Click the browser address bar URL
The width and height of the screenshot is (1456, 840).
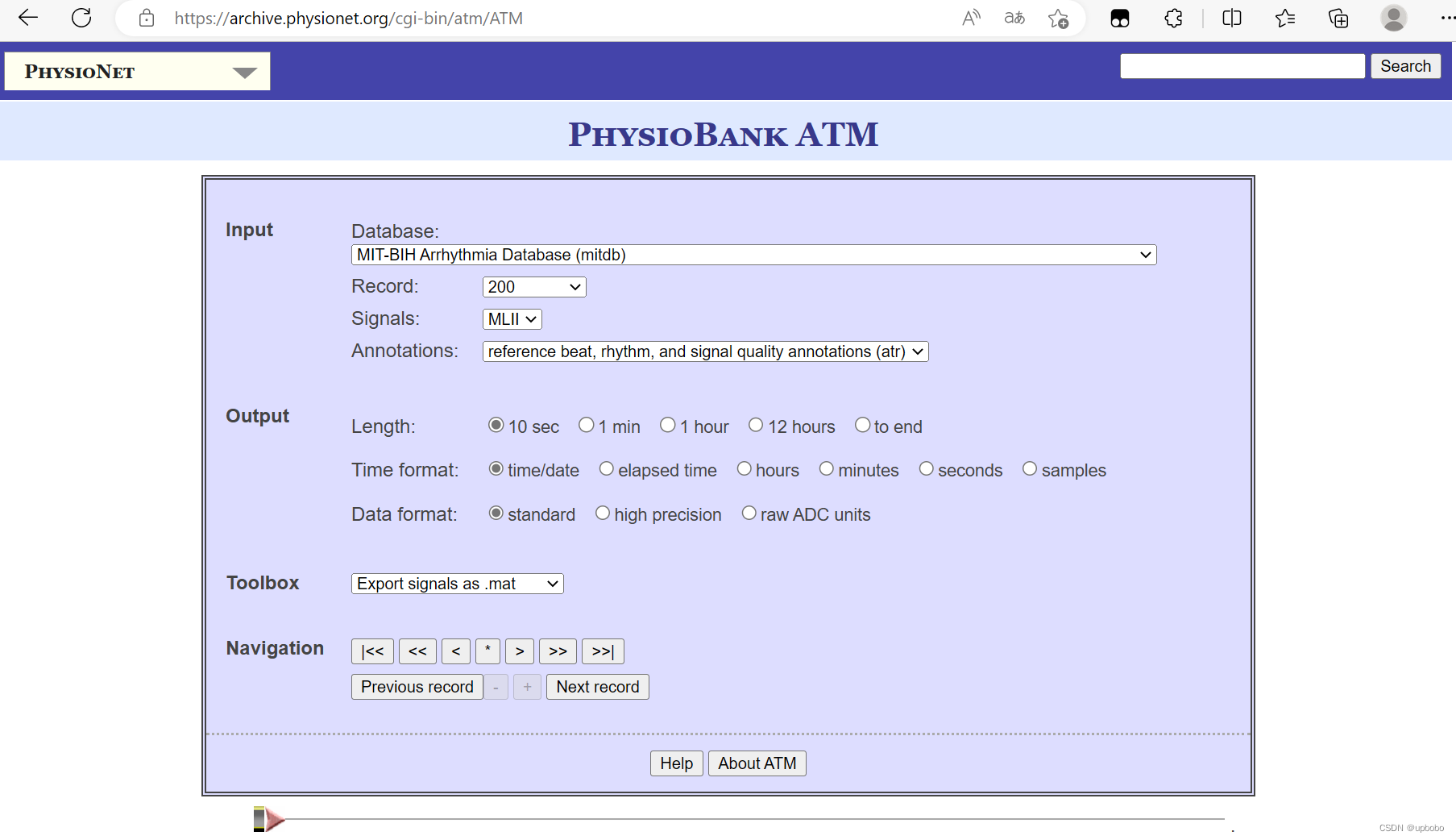pyautogui.click(x=348, y=18)
